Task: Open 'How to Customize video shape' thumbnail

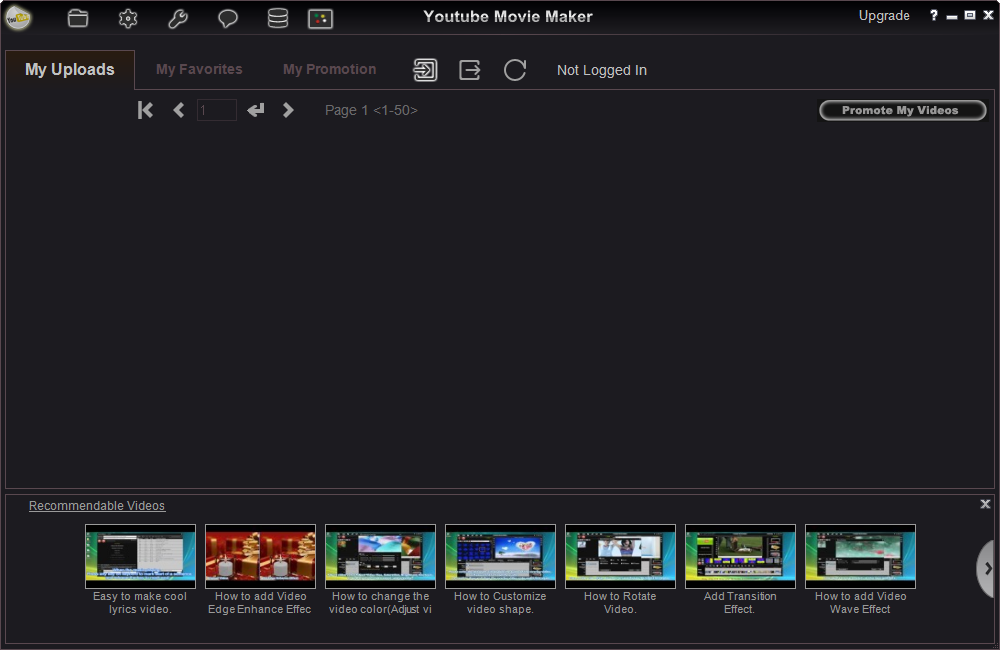Action: tap(500, 556)
